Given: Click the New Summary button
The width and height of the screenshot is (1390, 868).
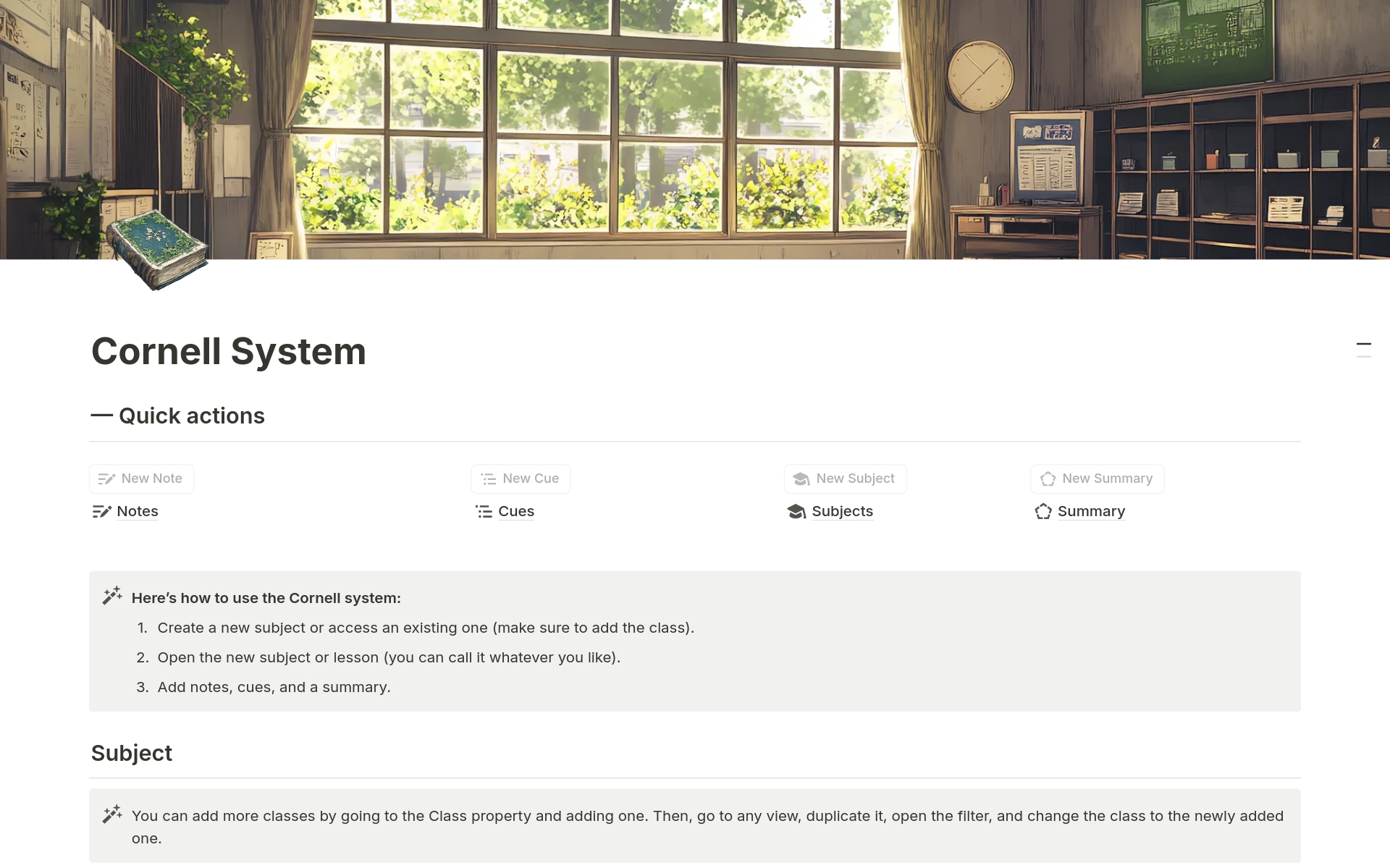Looking at the screenshot, I should coord(1097,479).
